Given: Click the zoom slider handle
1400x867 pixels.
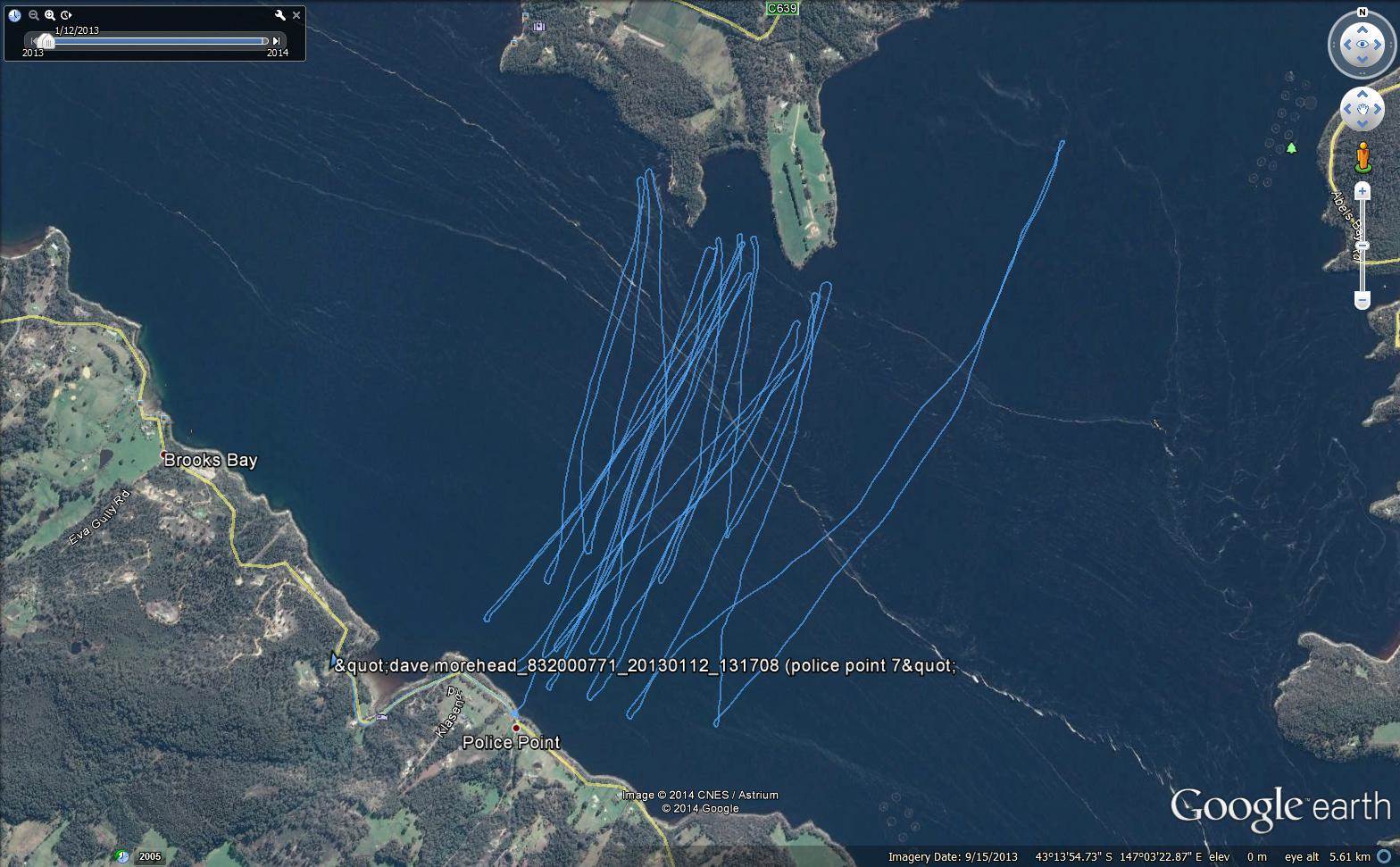Looking at the screenshot, I should [1362, 246].
